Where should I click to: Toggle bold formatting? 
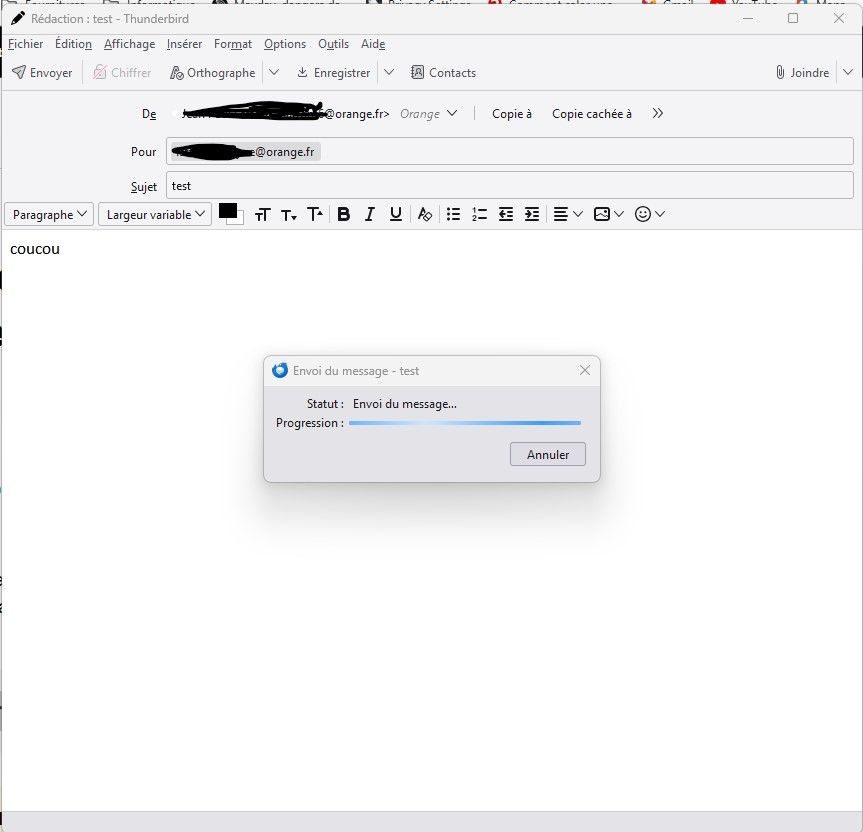[x=344, y=214]
